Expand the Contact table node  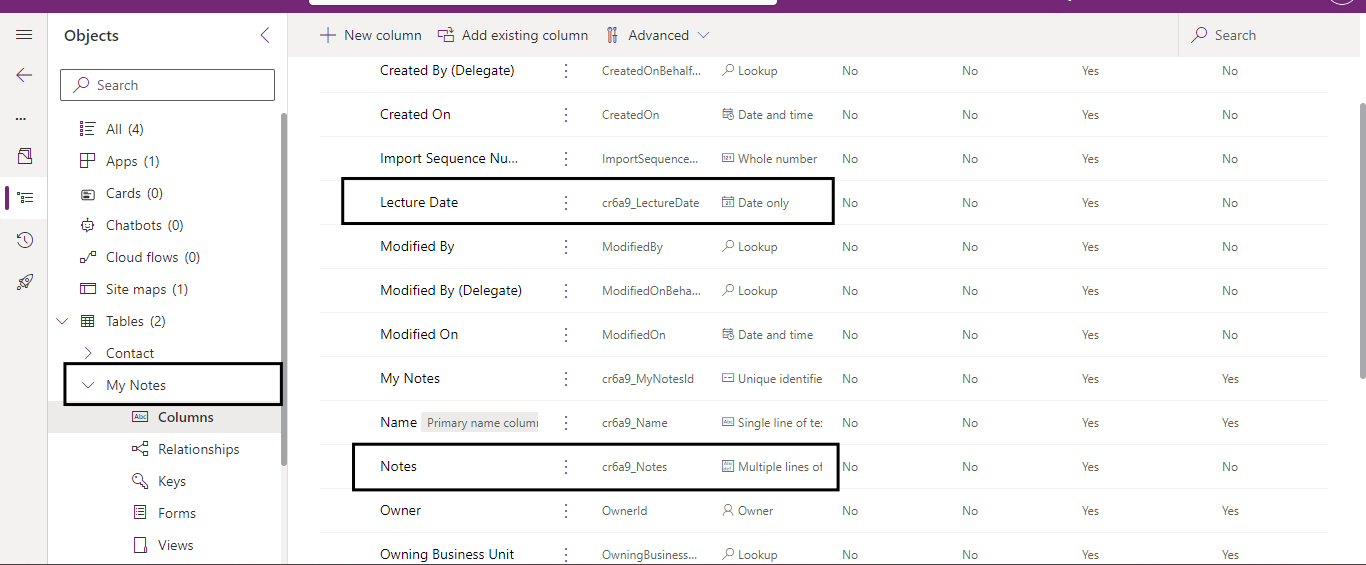point(88,353)
